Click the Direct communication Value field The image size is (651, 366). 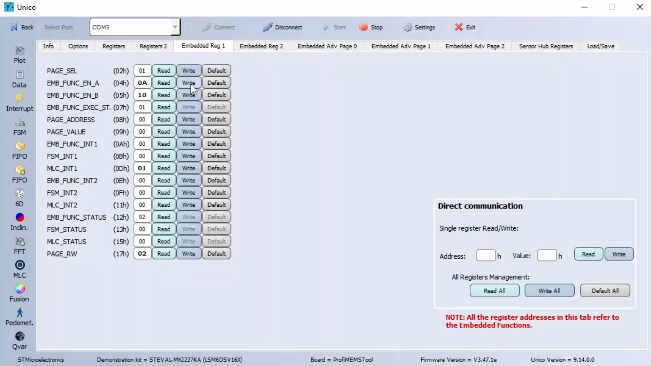[547, 255]
